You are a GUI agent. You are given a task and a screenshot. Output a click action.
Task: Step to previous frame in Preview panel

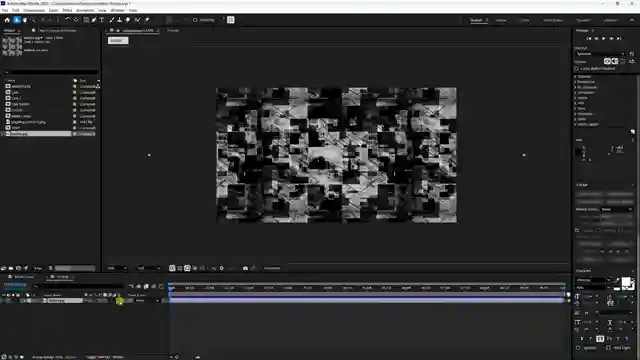point(596,38)
